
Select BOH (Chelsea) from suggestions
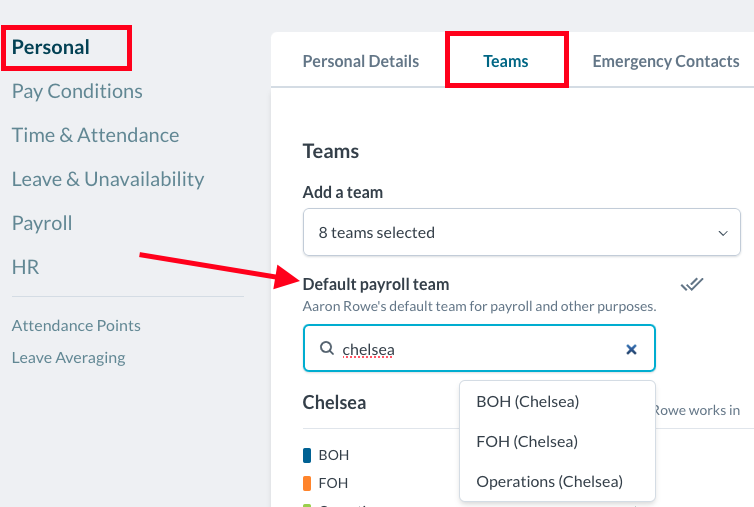pos(527,401)
